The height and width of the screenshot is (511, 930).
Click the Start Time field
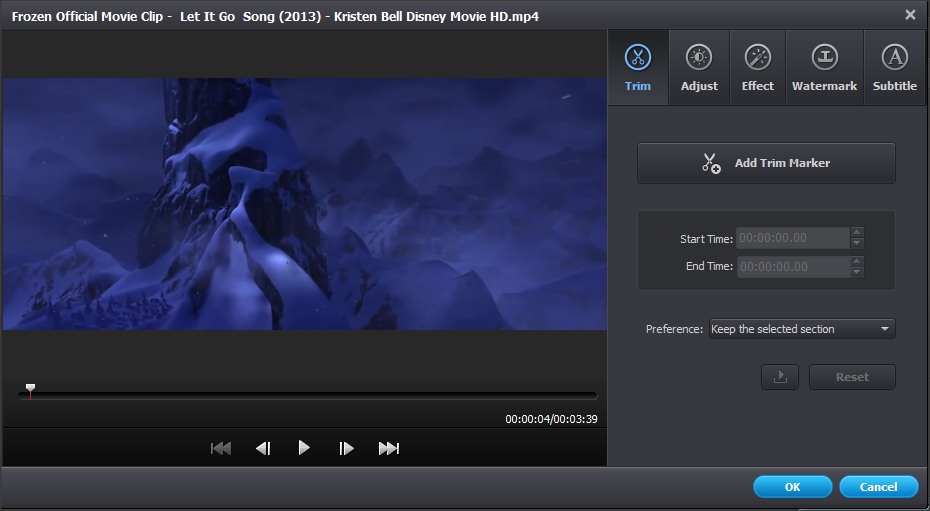794,238
